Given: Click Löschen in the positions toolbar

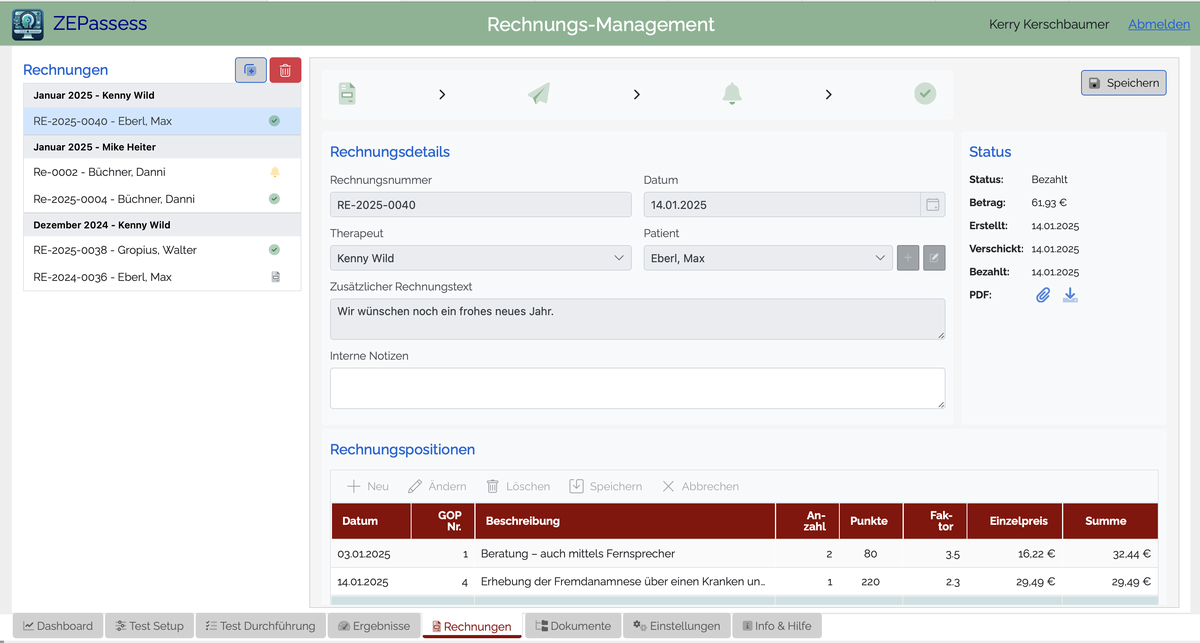Looking at the screenshot, I should point(518,486).
